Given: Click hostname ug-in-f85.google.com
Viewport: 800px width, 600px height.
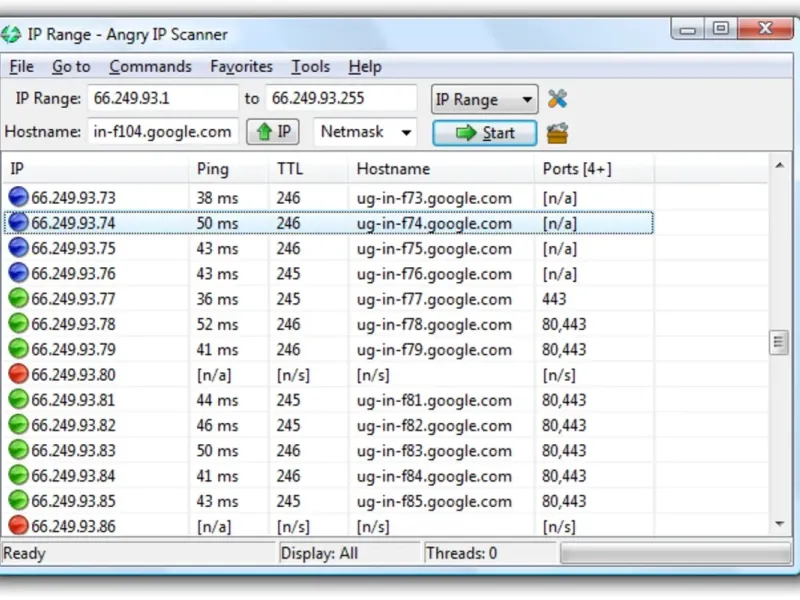Looking at the screenshot, I should (x=434, y=501).
